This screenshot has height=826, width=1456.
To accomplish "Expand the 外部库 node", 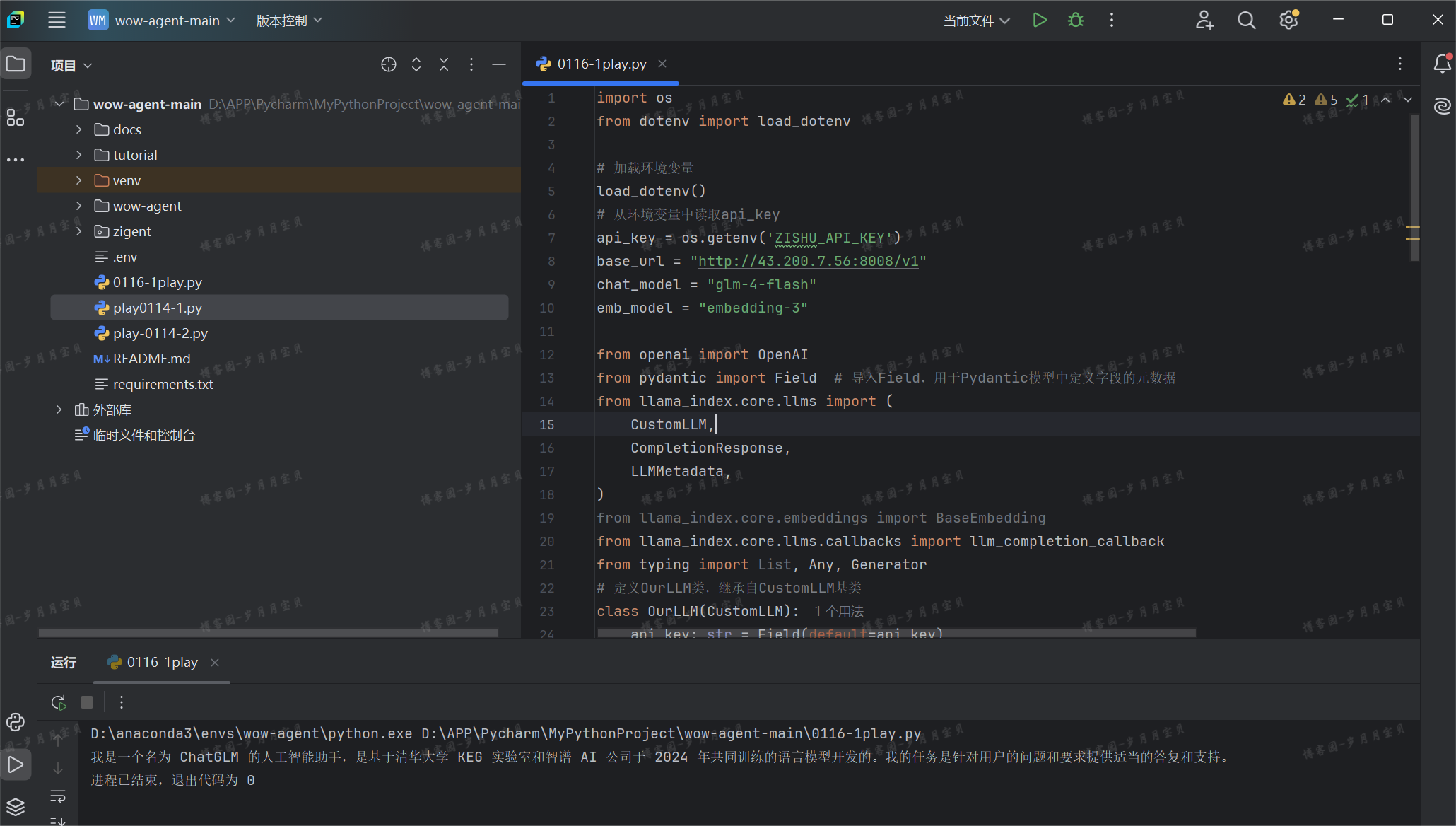I will pyautogui.click(x=59, y=409).
